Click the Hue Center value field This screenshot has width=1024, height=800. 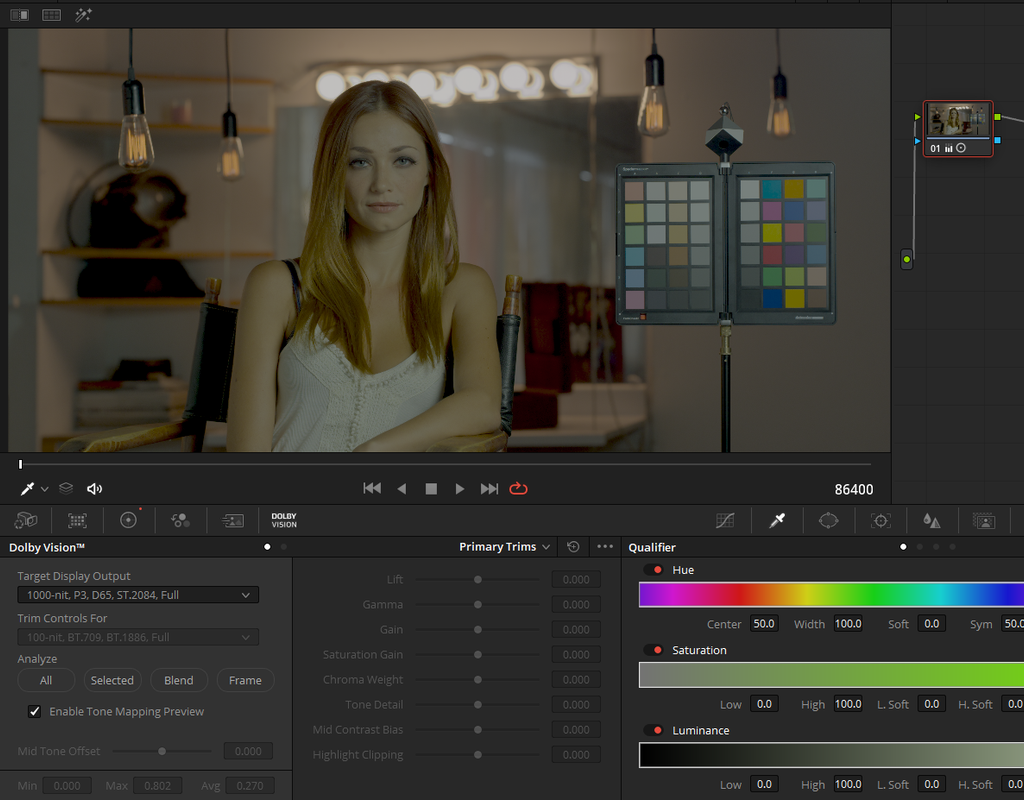click(x=763, y=624)
